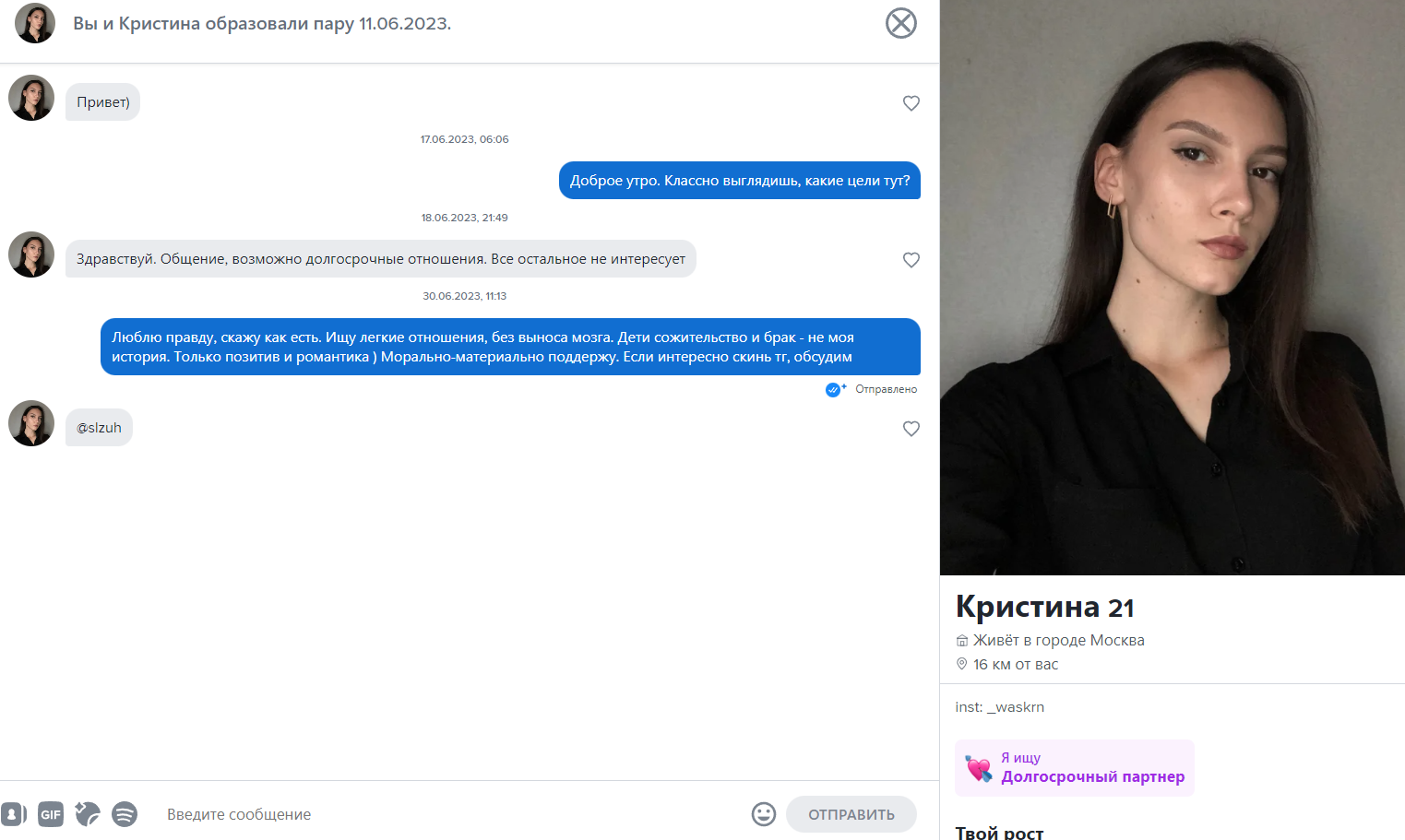Like the 'Здравствуй. Общение...' message heart
The image size is (1405, 840).
911,260
